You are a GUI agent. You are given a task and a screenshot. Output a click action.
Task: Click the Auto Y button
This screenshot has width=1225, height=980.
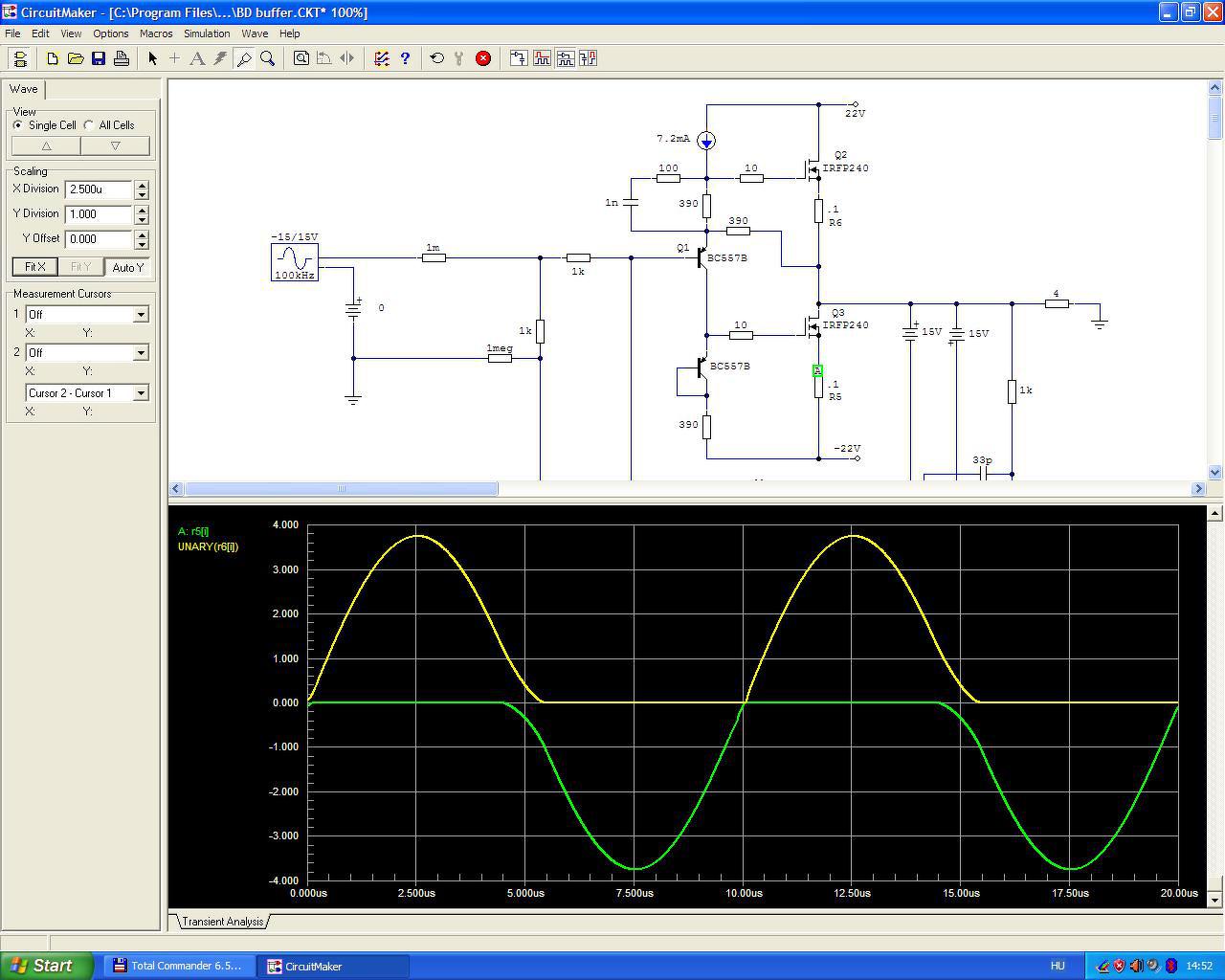[127, 267]
